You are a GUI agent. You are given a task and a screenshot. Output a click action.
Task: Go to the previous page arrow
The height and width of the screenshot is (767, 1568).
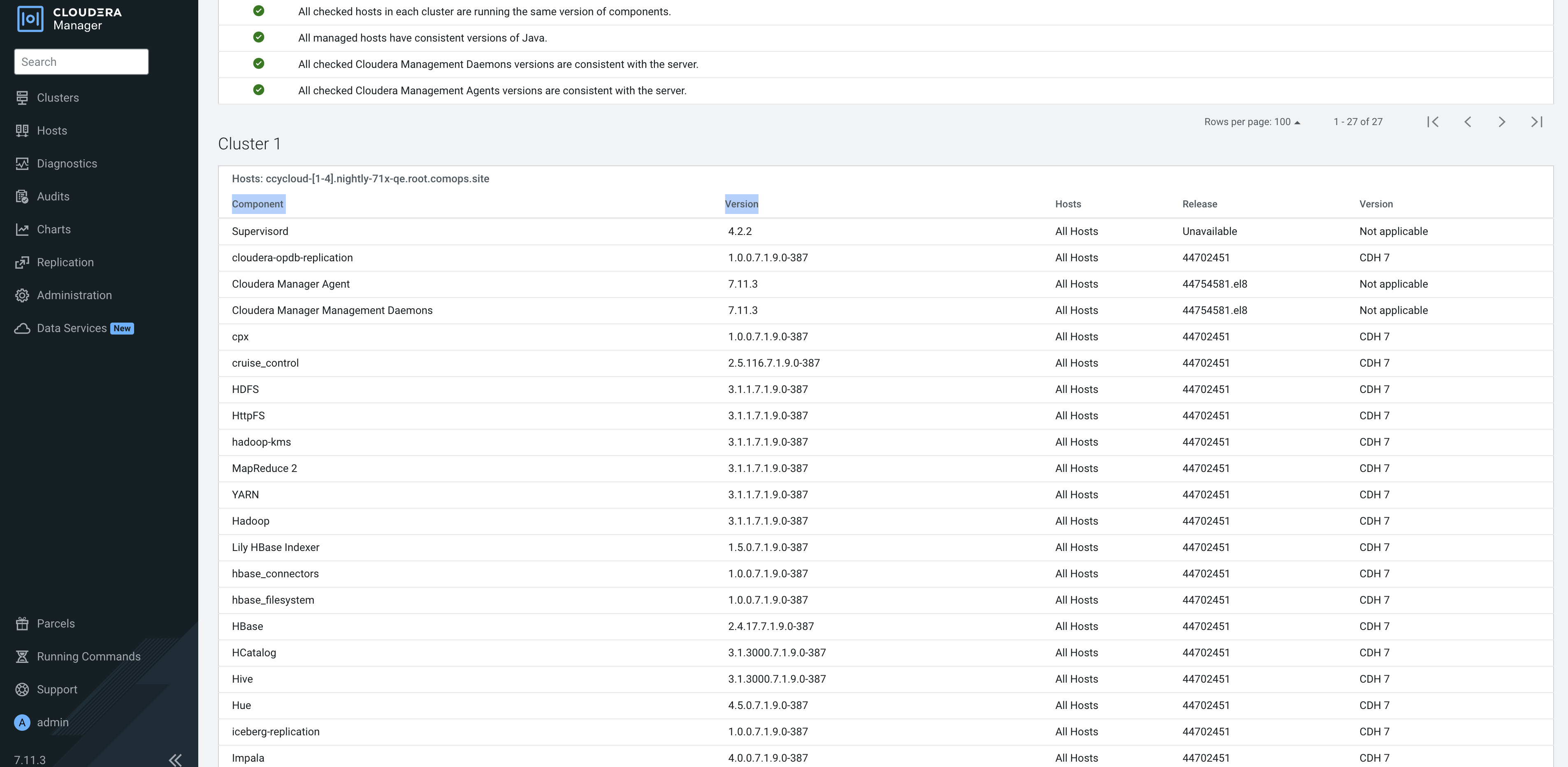(x=1468, y=122)
